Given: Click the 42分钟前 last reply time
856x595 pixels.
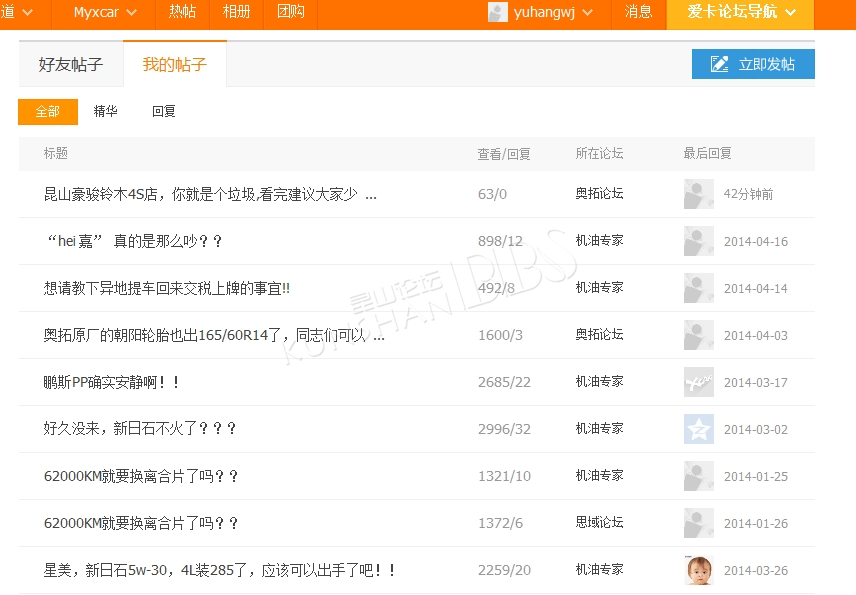Looking at the screenshot, I should (x=748, y=194).
